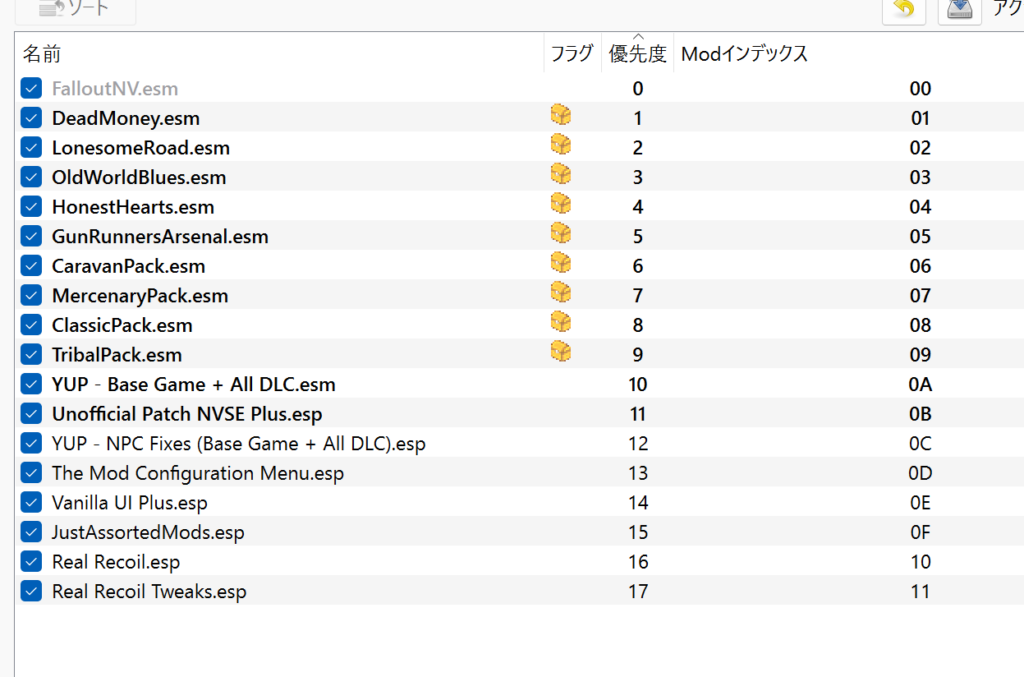Click the flag icon on LonesomeRoad.esm row

coord(561,146)
